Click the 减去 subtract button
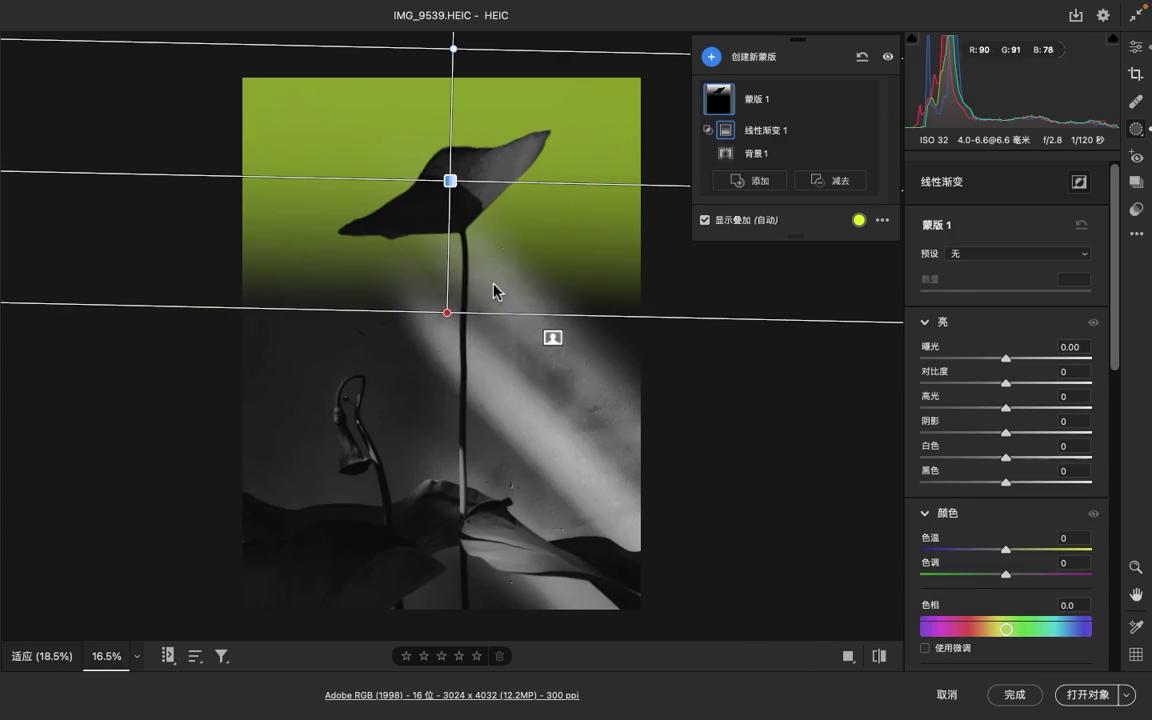Image resolution: width=1152 pixels, height=720 pixels. coord(830,181)
